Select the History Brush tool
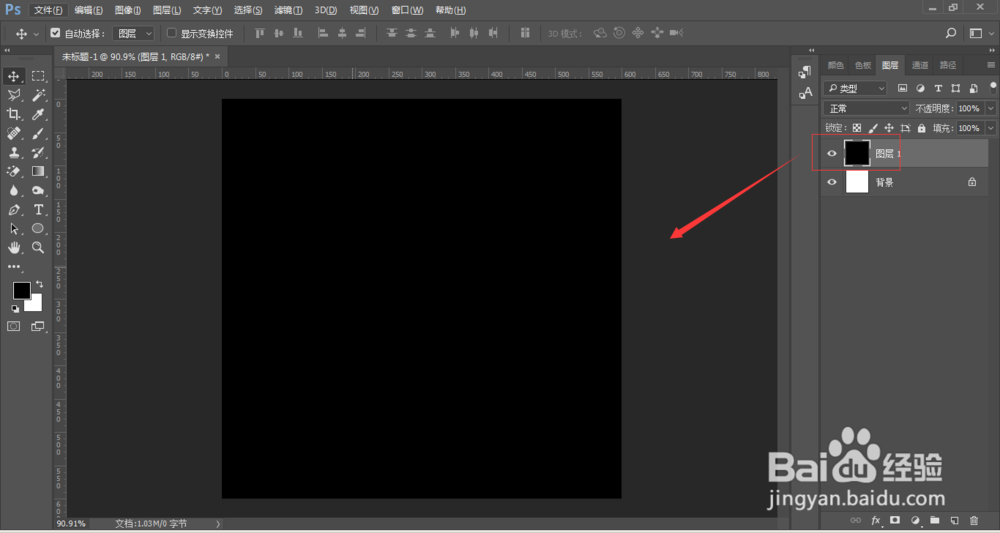The width and height of the screenshot is (1000, 533). click(x=38, y=152)
